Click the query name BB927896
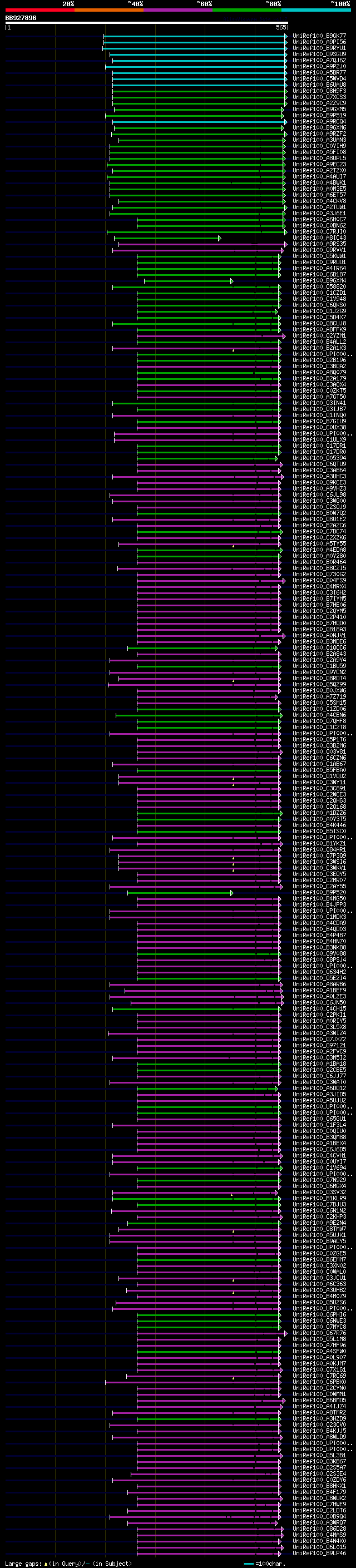The height and width of the screenshot is (1568, 356). 21,18
